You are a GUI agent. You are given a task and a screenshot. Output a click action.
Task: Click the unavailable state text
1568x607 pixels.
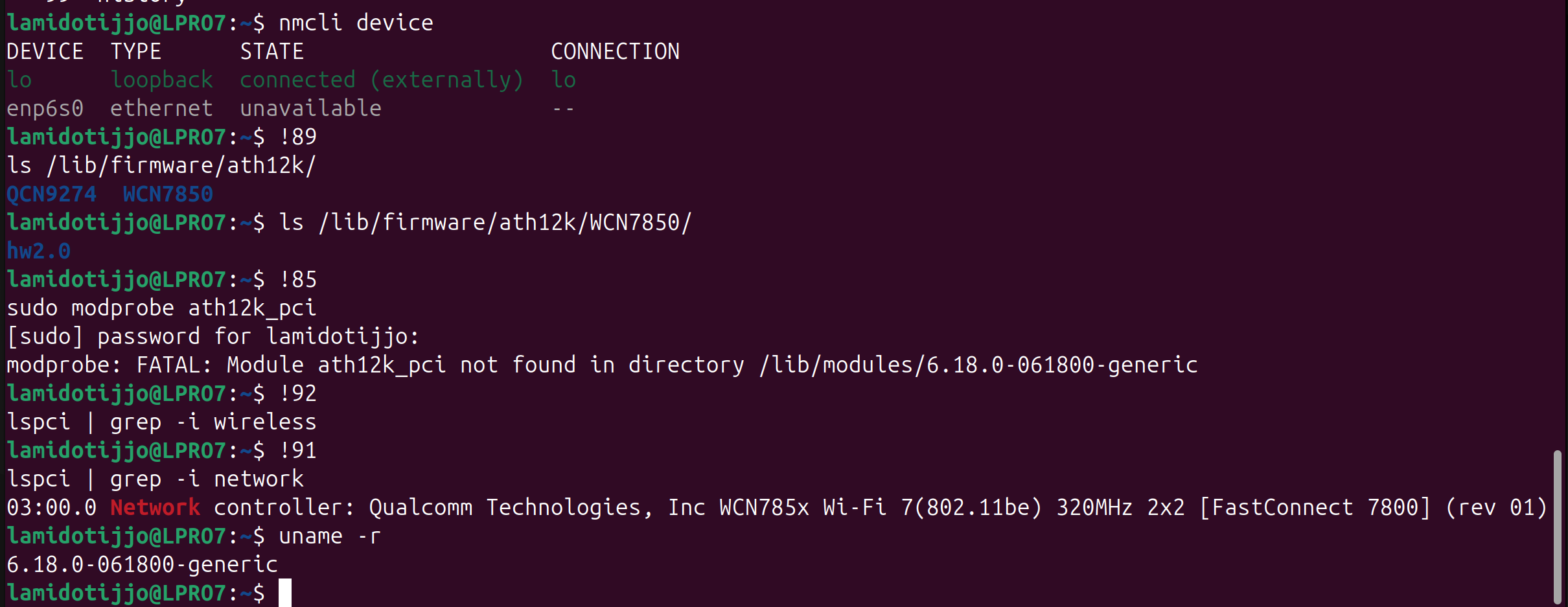pos(310,108)
